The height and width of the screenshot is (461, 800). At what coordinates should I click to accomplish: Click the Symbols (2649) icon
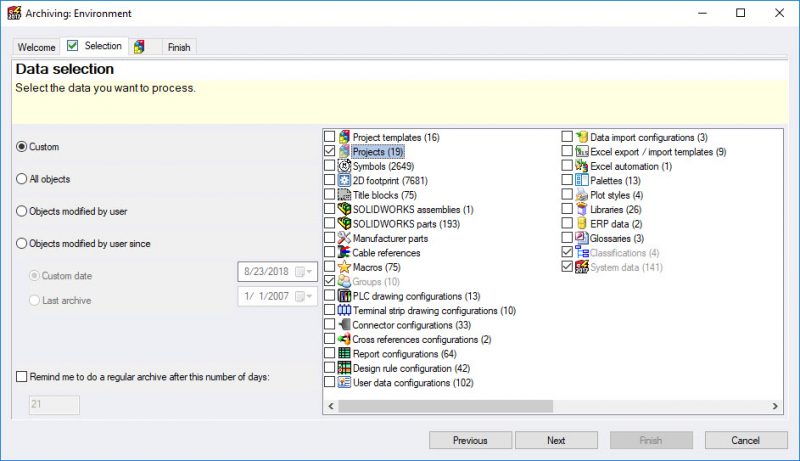[344, 166]
